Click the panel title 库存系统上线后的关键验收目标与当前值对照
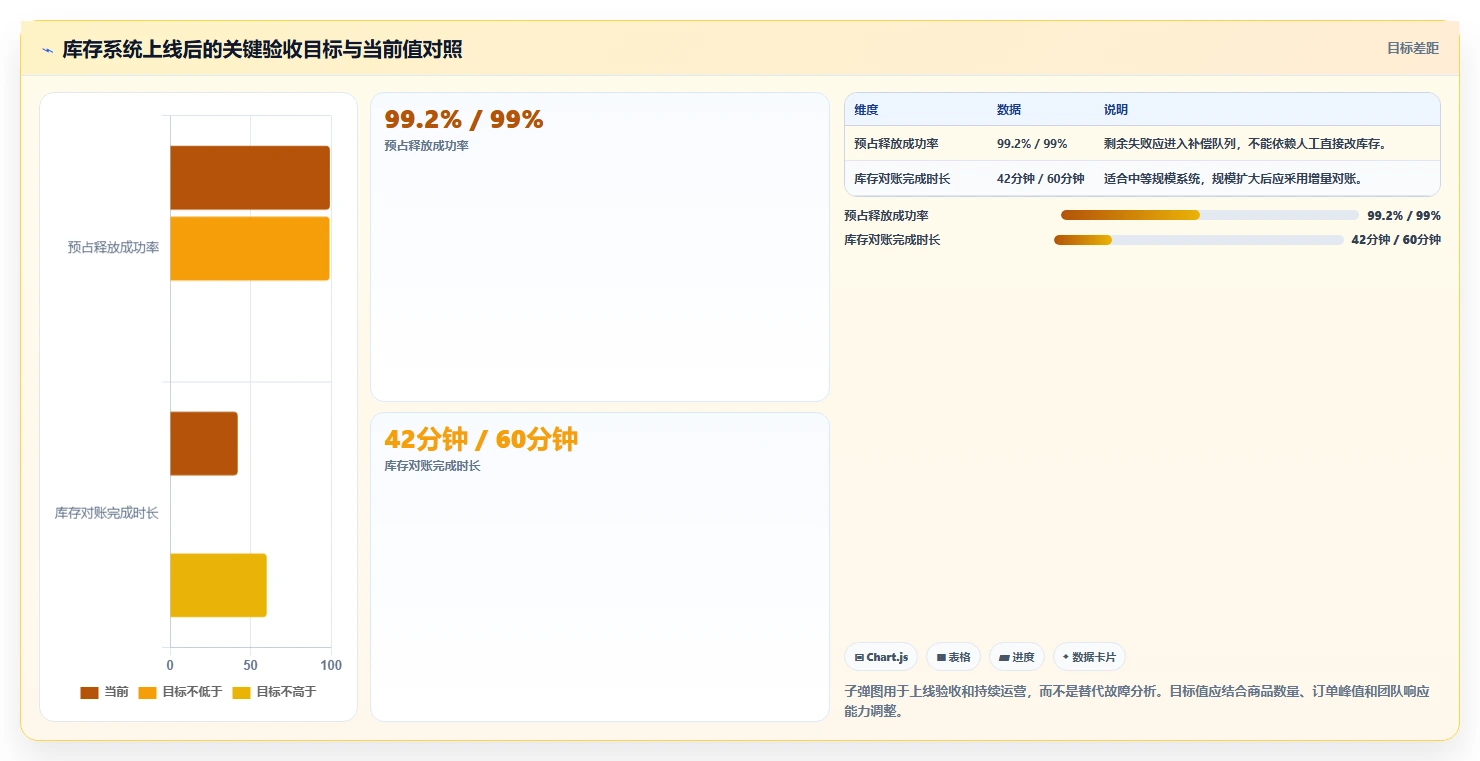 pos(262,50)
